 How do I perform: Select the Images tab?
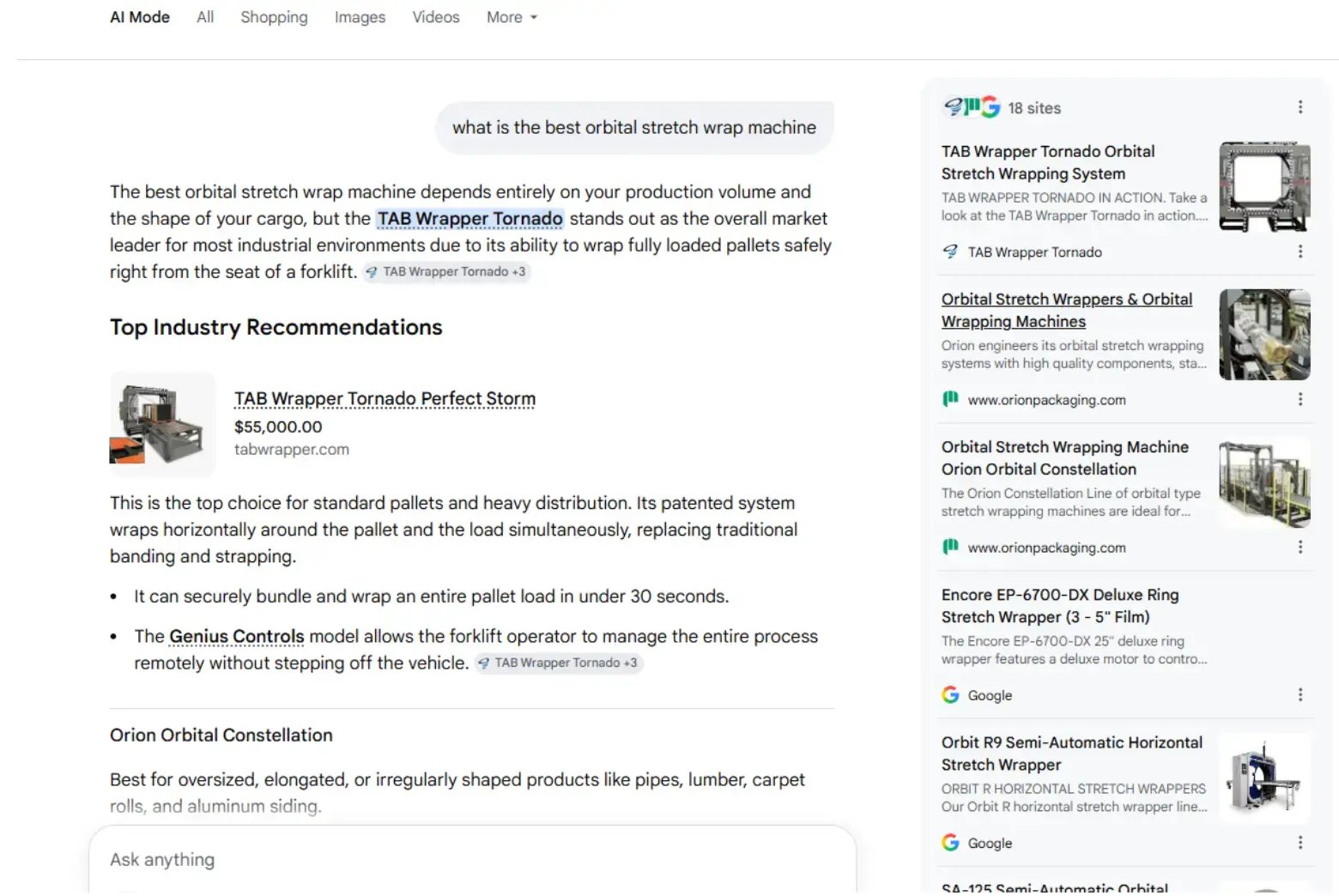coord(360,17)
